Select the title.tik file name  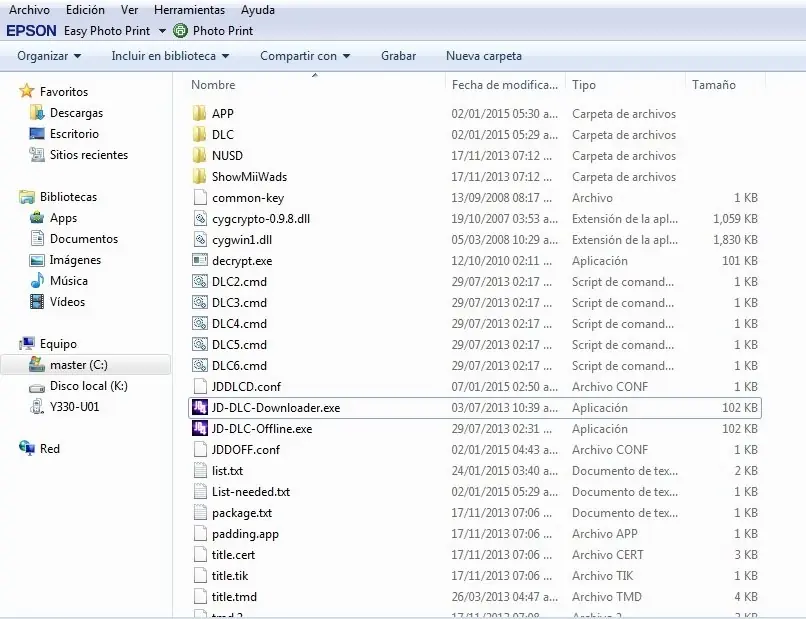[230, 576]
